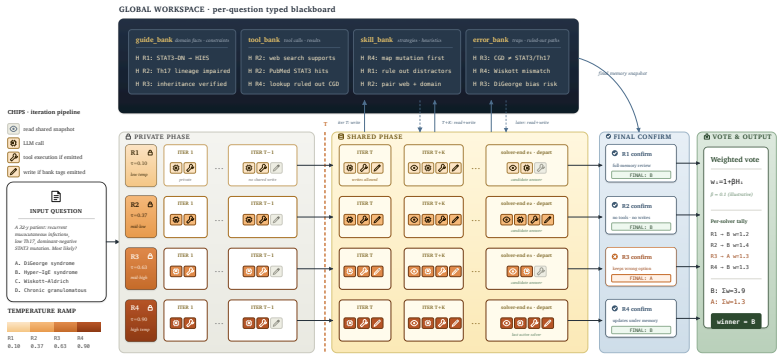Click the document icon above INPUT QUESTION

tap(56, 196)
